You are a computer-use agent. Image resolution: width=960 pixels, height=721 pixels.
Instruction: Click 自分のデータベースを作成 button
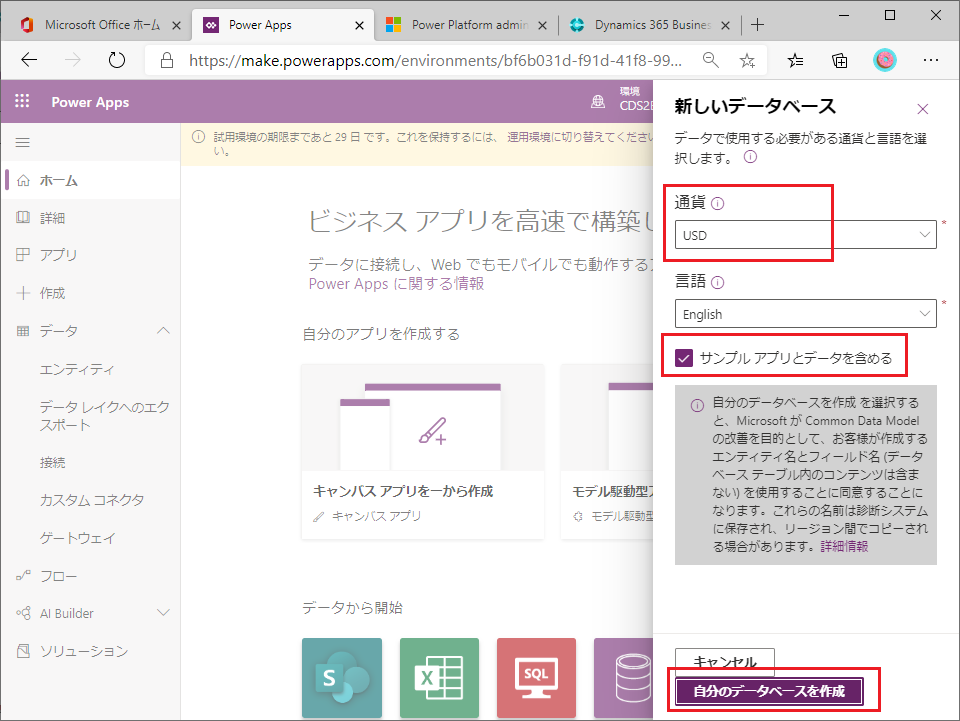point(769,691)
